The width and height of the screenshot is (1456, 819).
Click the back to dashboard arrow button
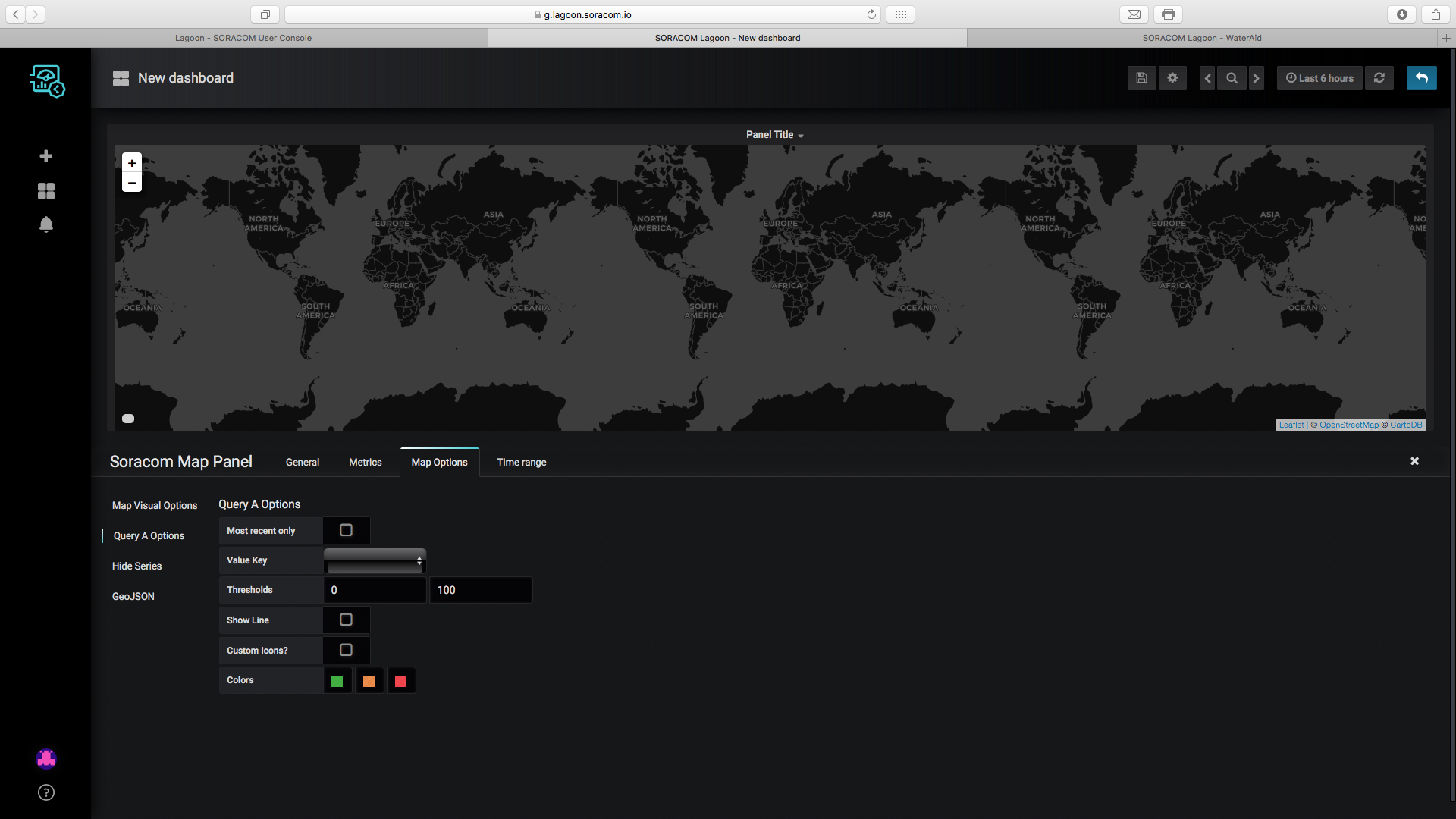[1421, 78]
